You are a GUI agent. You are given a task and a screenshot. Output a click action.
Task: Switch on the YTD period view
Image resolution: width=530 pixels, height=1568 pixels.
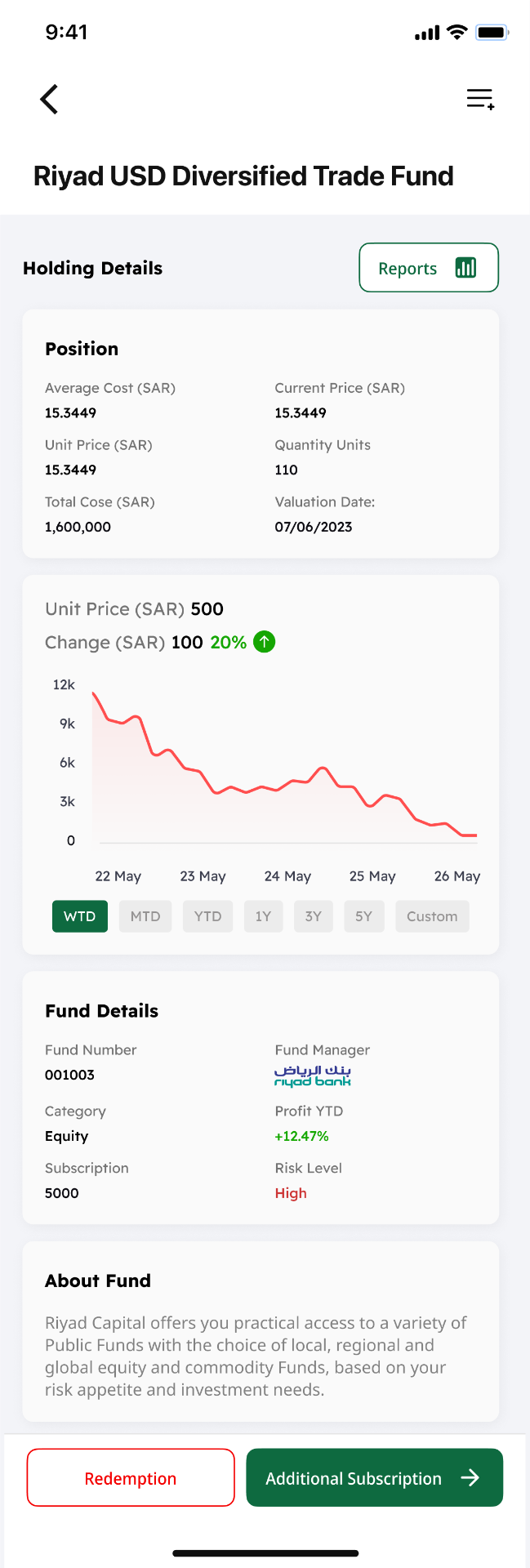pyautogui.click(x=207, y=915)
